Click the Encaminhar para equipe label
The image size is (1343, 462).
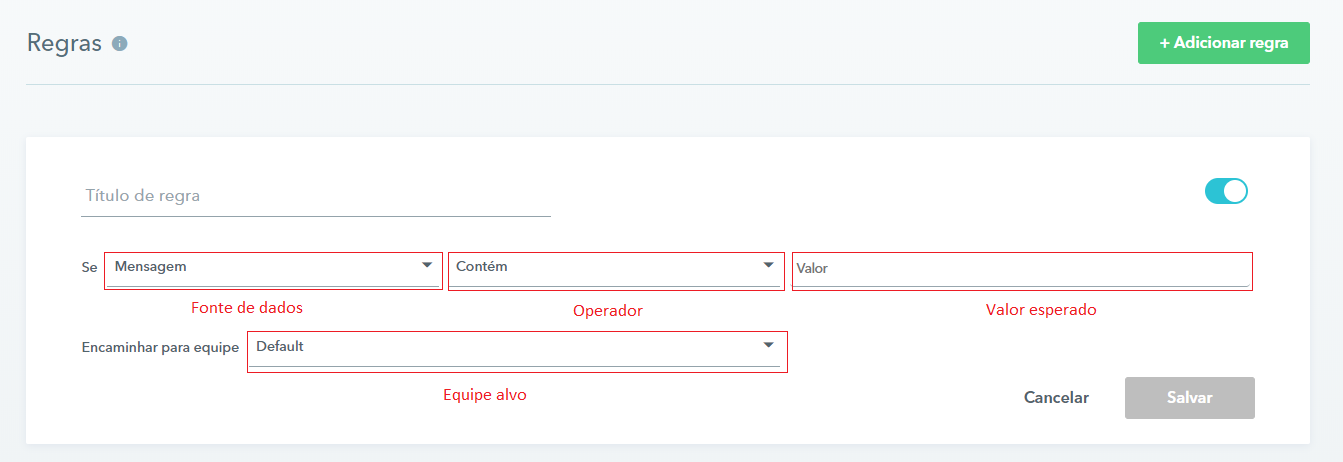[160, 348]
